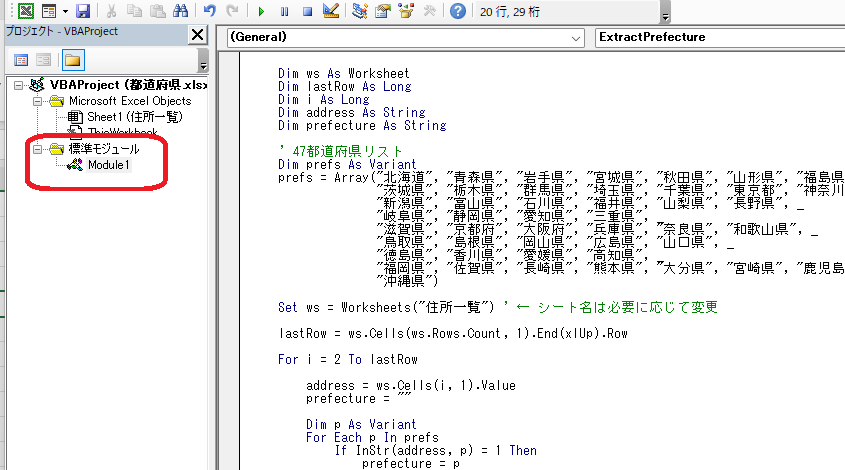845x470 pixels.
Task: Open VBA Help question mark icon
Action: 457,11
